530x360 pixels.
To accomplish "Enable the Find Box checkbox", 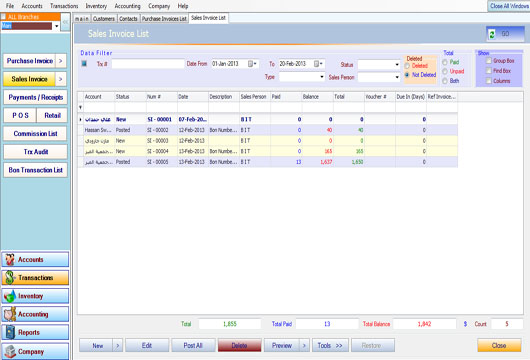I will pyautogui.click(x=488, y=71).
